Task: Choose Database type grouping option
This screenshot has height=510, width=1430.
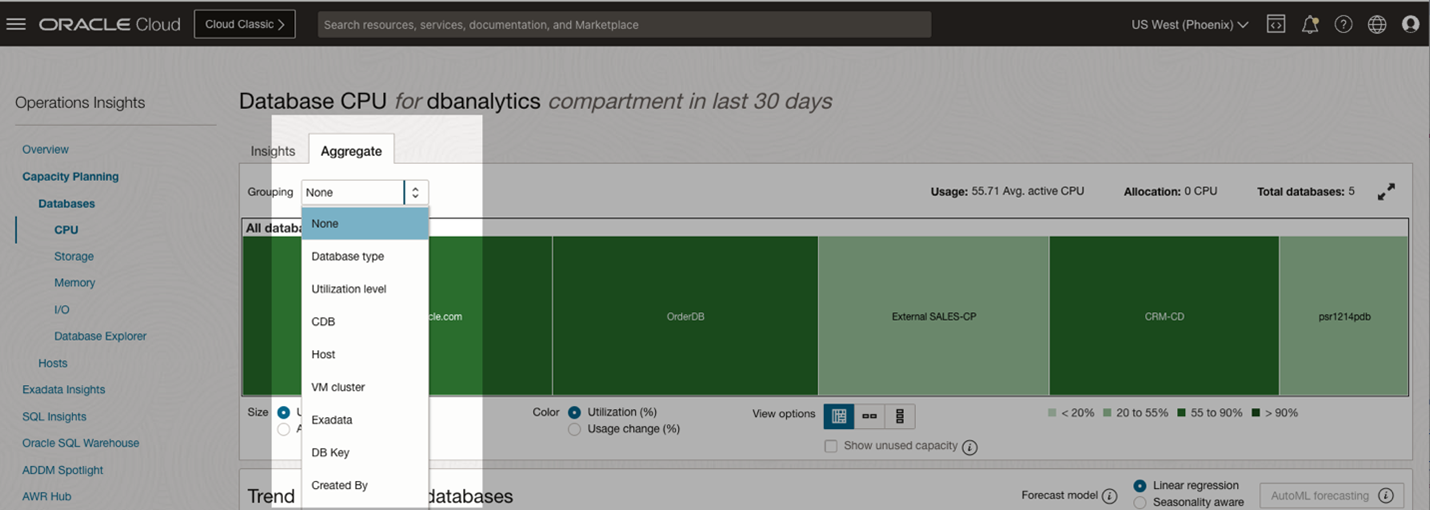Action: (x=365, y=257)
